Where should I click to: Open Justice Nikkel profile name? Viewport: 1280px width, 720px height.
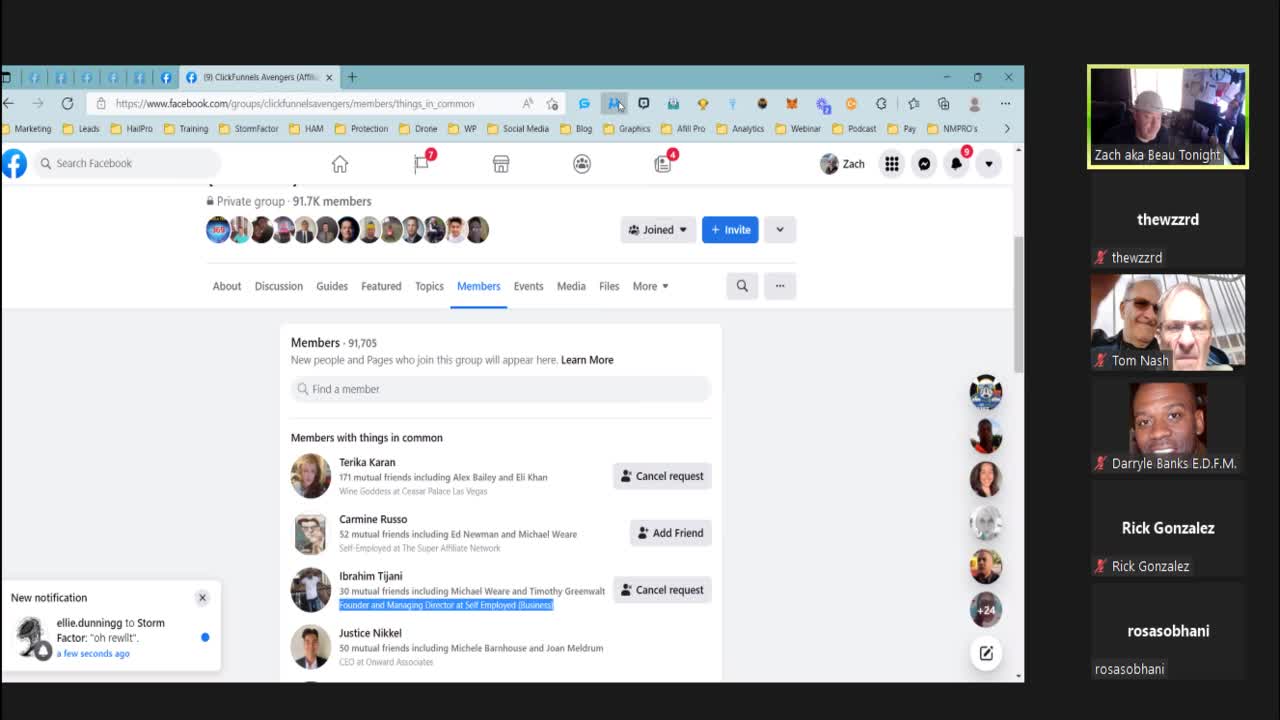370,633
